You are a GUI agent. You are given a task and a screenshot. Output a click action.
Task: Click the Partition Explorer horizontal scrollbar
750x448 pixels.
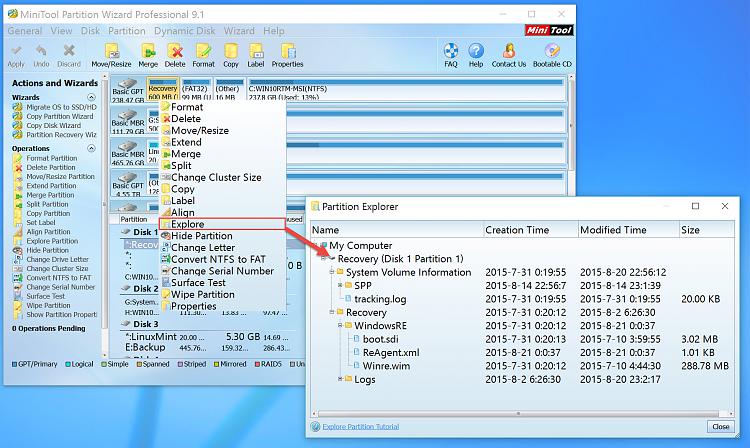[x=518, y=414]
